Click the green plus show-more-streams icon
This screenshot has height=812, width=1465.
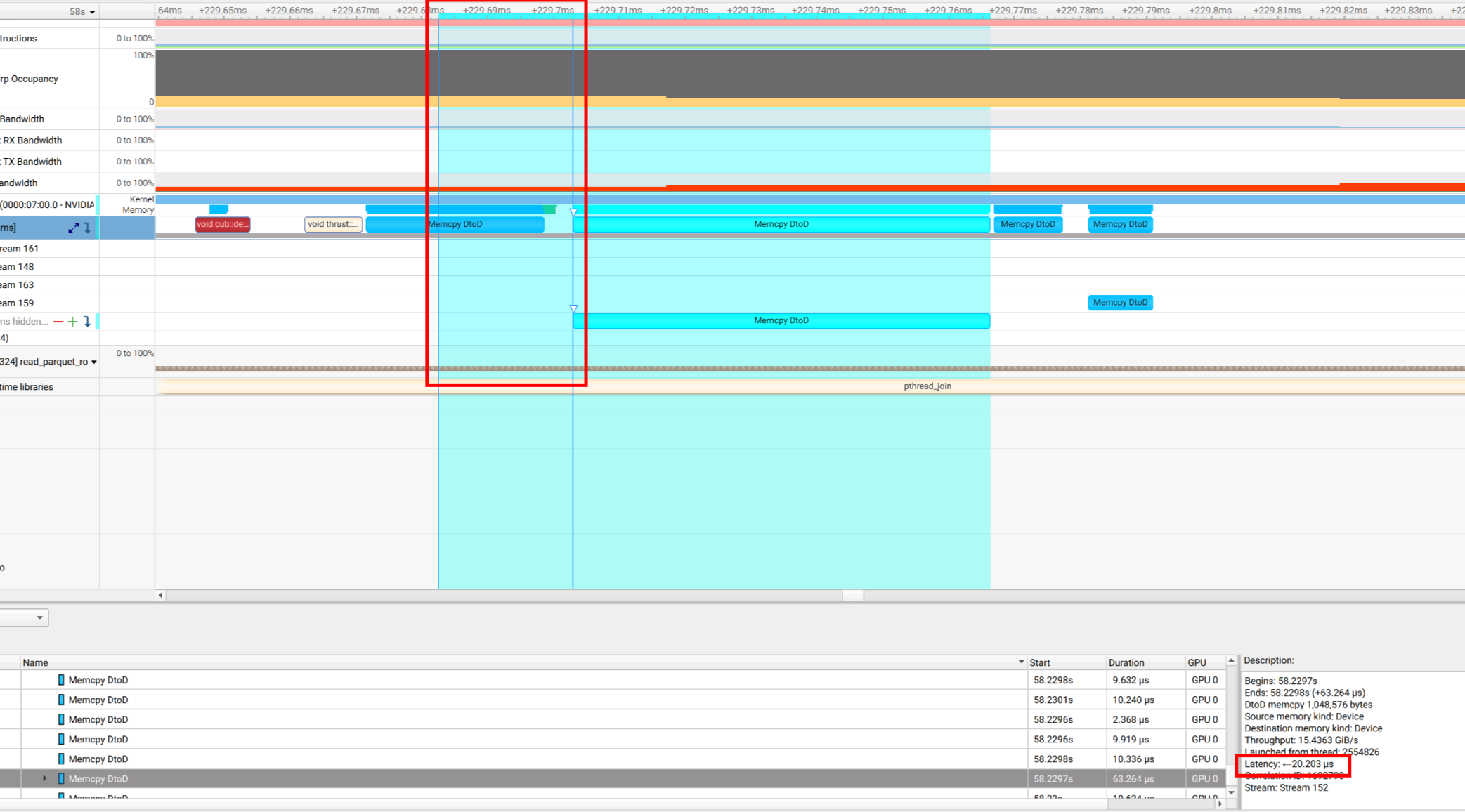tap(72, 322)
